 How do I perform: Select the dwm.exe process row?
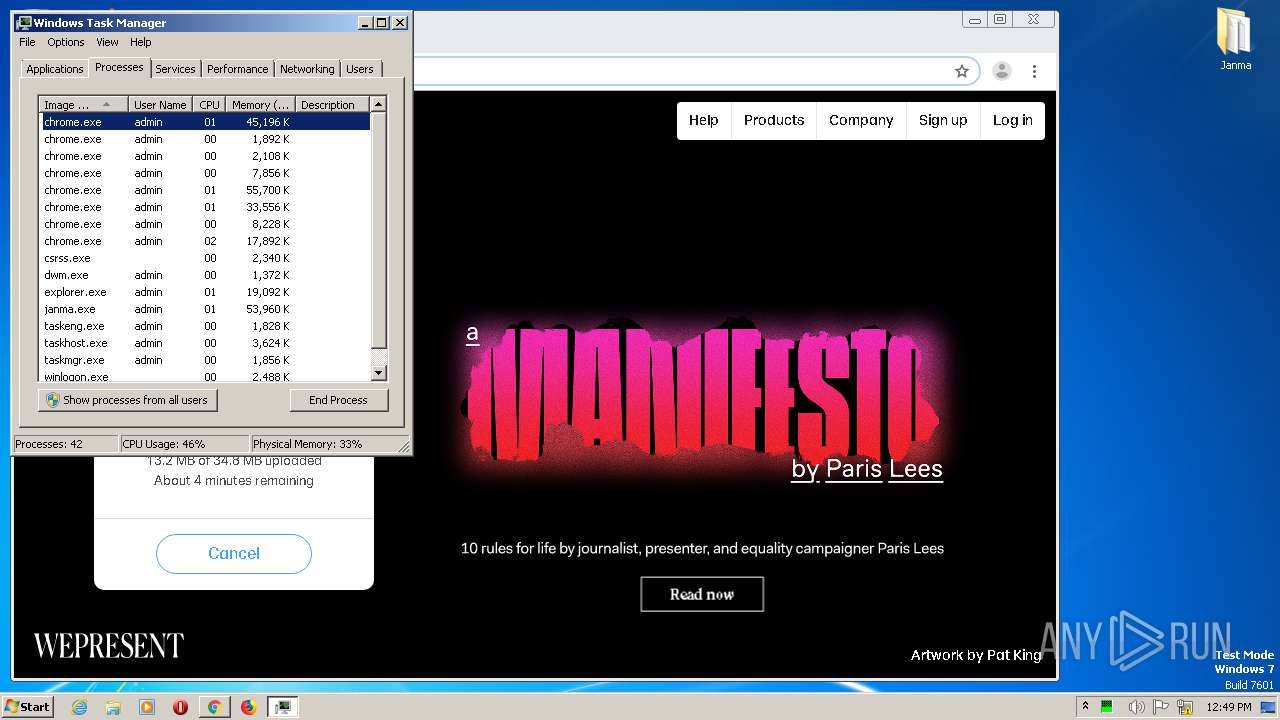point(205,275)
